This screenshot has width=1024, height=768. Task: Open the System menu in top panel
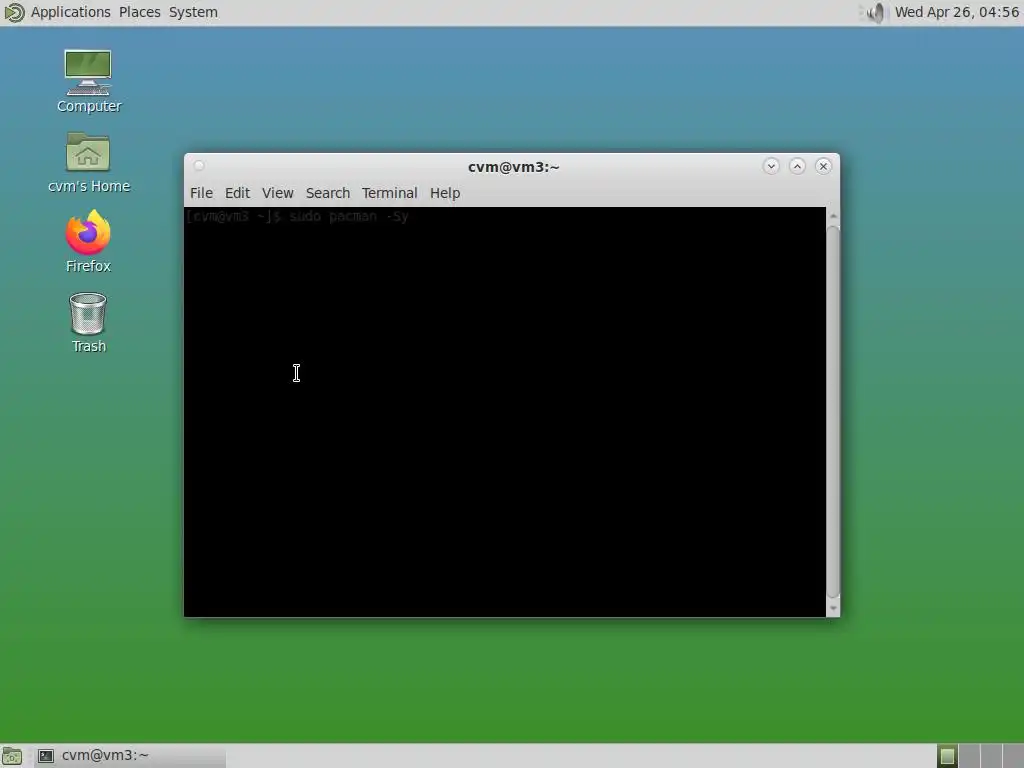pyautogui.click(x=193, y=12)
